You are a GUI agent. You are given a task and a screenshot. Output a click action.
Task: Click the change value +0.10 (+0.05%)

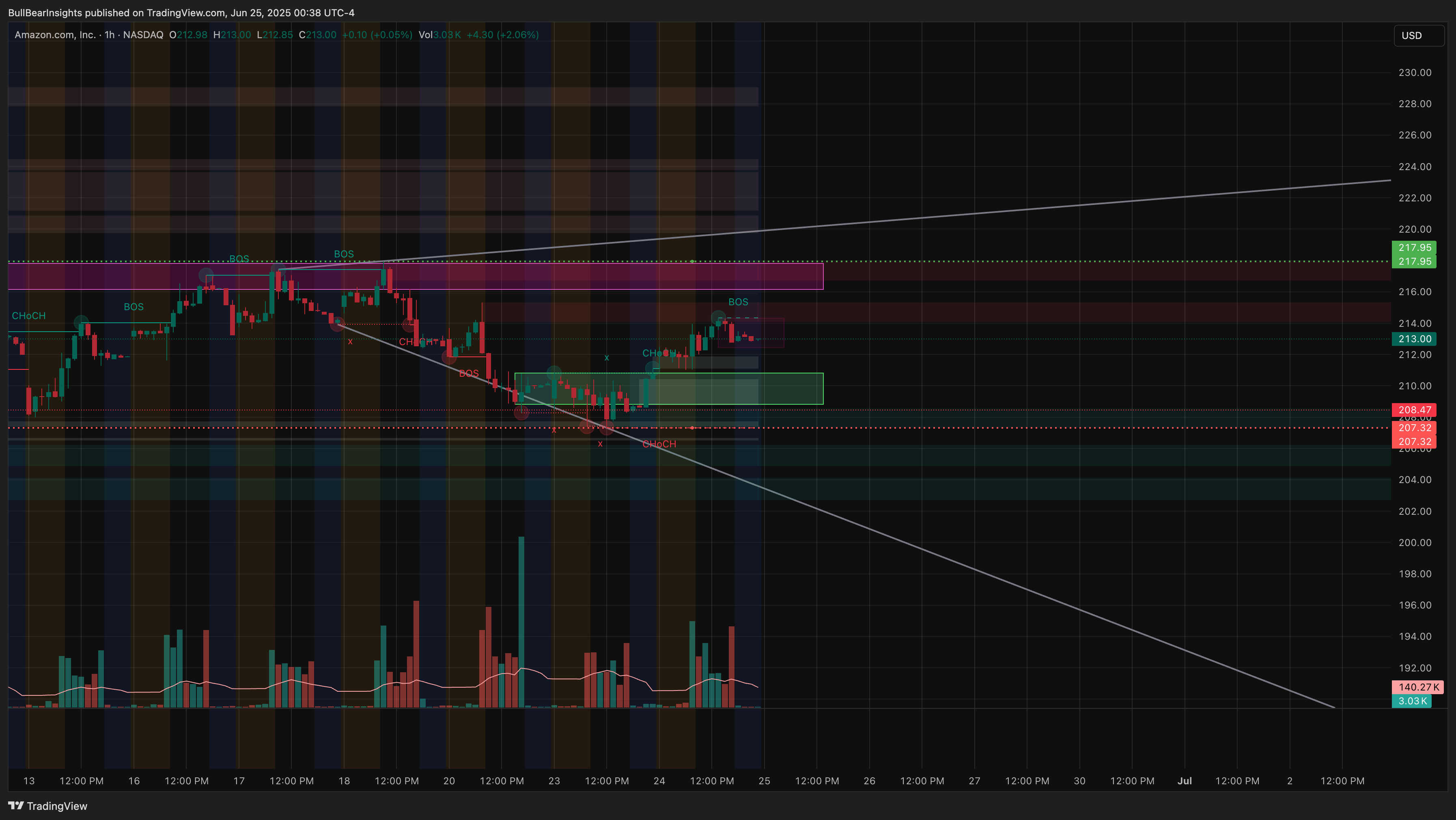[377, 35]
